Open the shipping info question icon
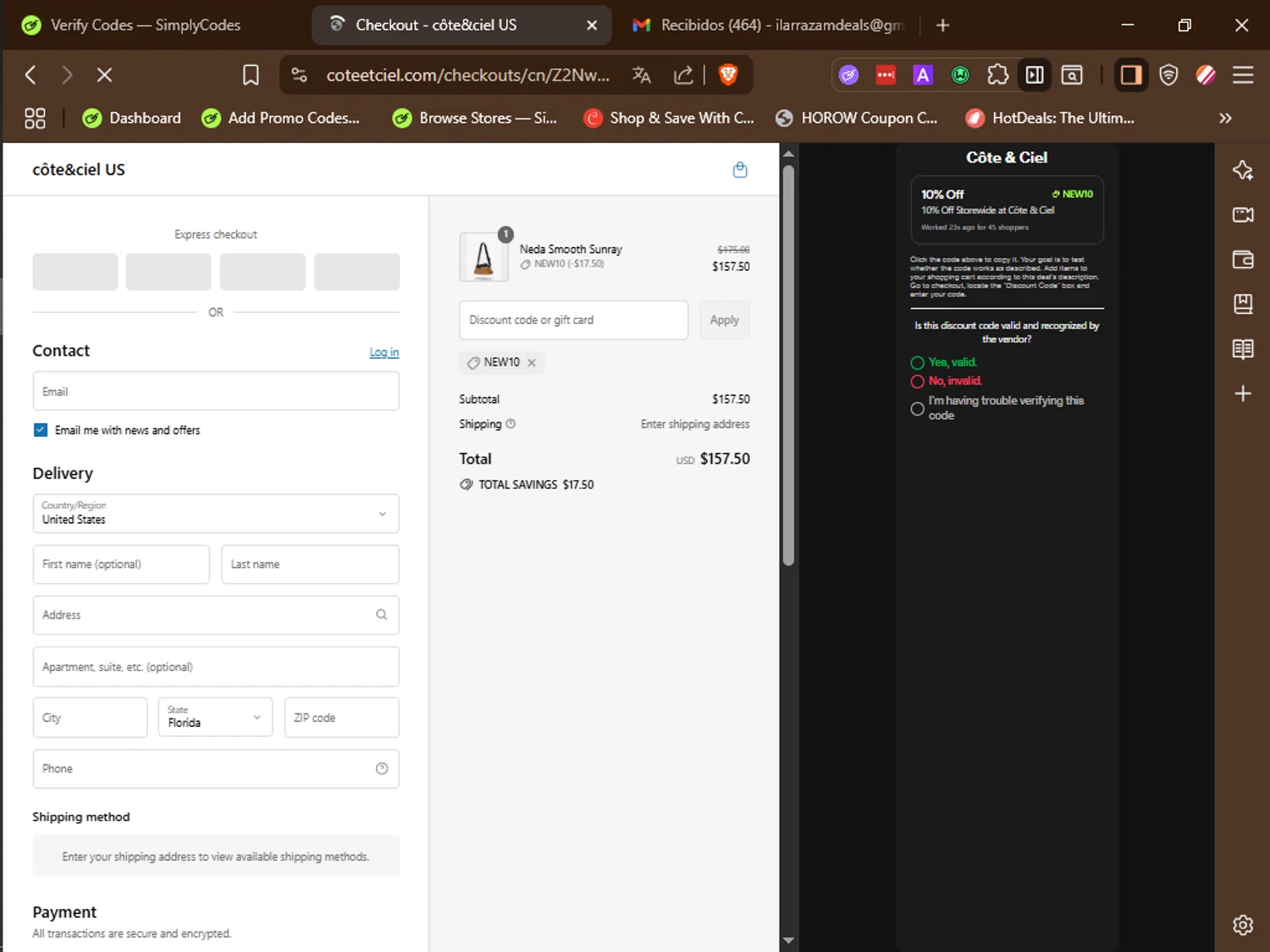Screen dimensions: 1270x952 point(511,424)
